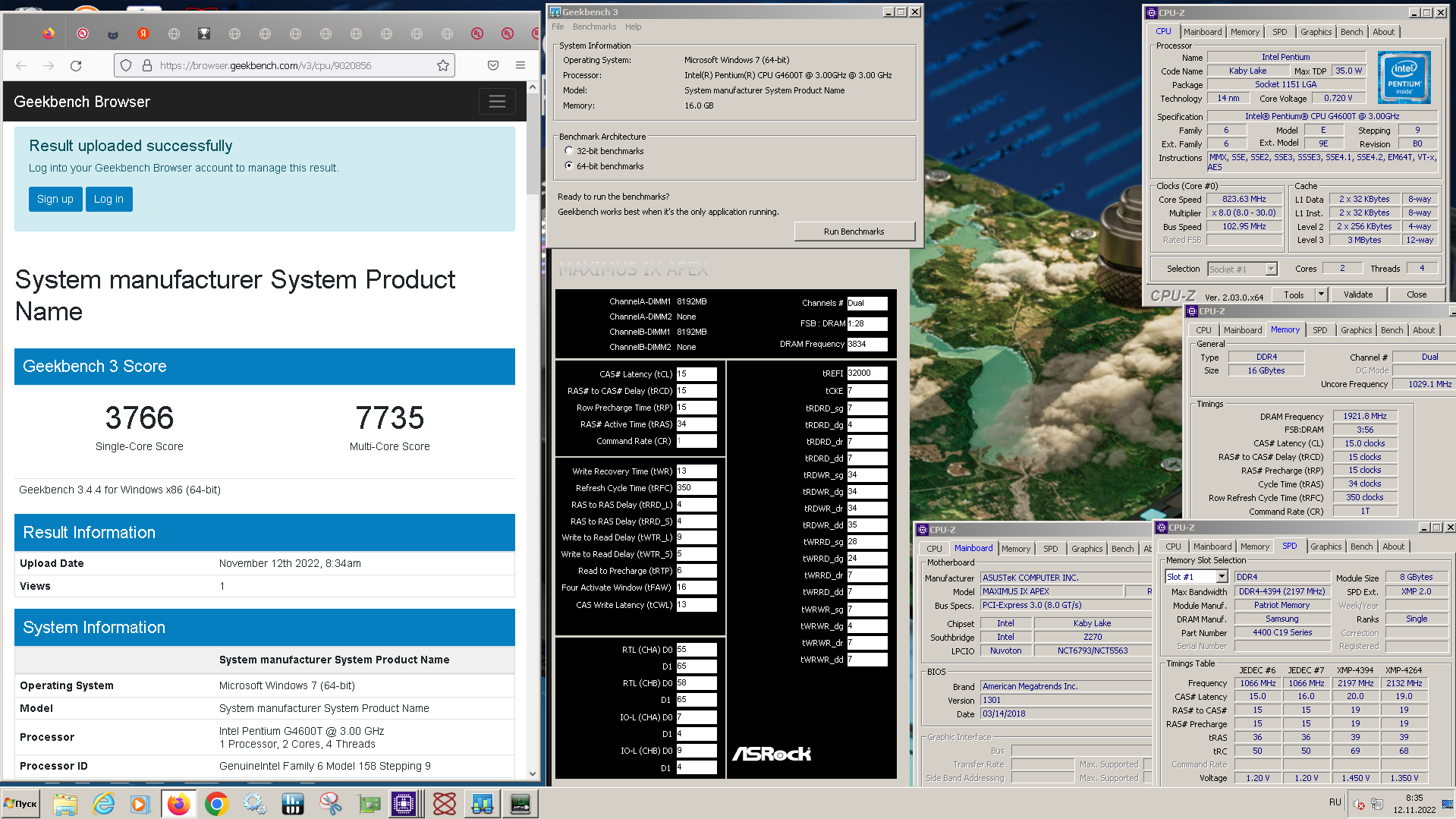Open Windows Explorer from taskbar
The width and height of the screenshot is (1456, 819).
[x=65, y=804]
